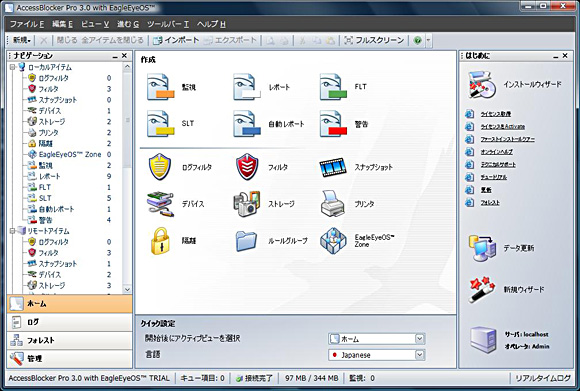Launch the インストールウィザード icon
This screenshot has height=391, width=580.
[x=482, y=85]
